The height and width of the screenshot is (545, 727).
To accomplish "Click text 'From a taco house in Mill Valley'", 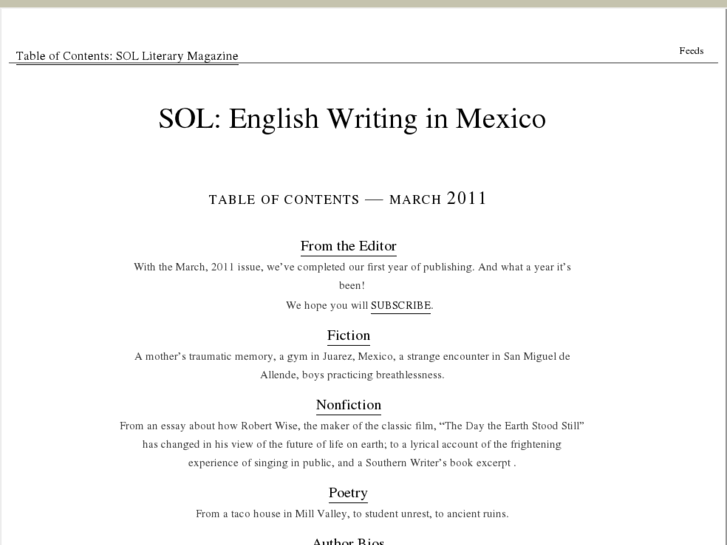I will click(x=272, y=514).
